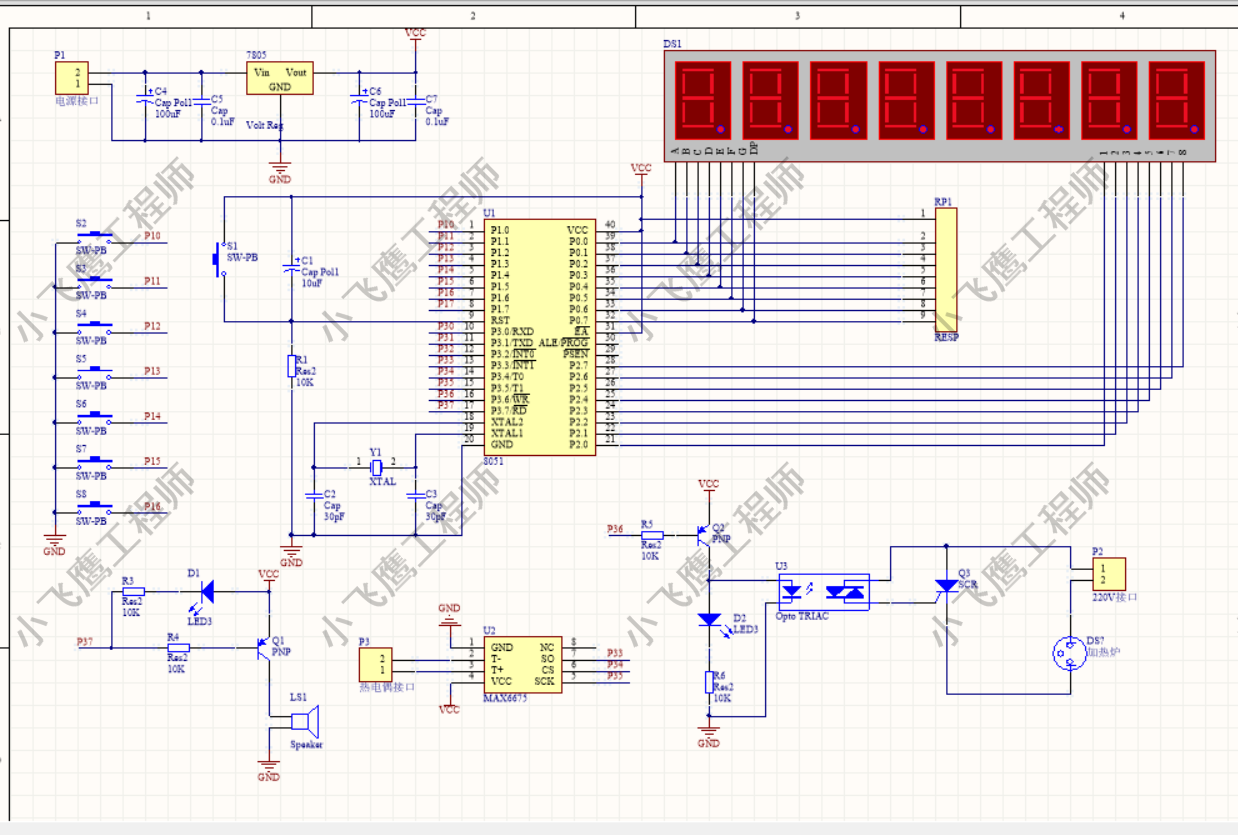Click the DS1 designator label
Image resolution: width=1238 pixels, height=835 pixels.
[673, 44]
